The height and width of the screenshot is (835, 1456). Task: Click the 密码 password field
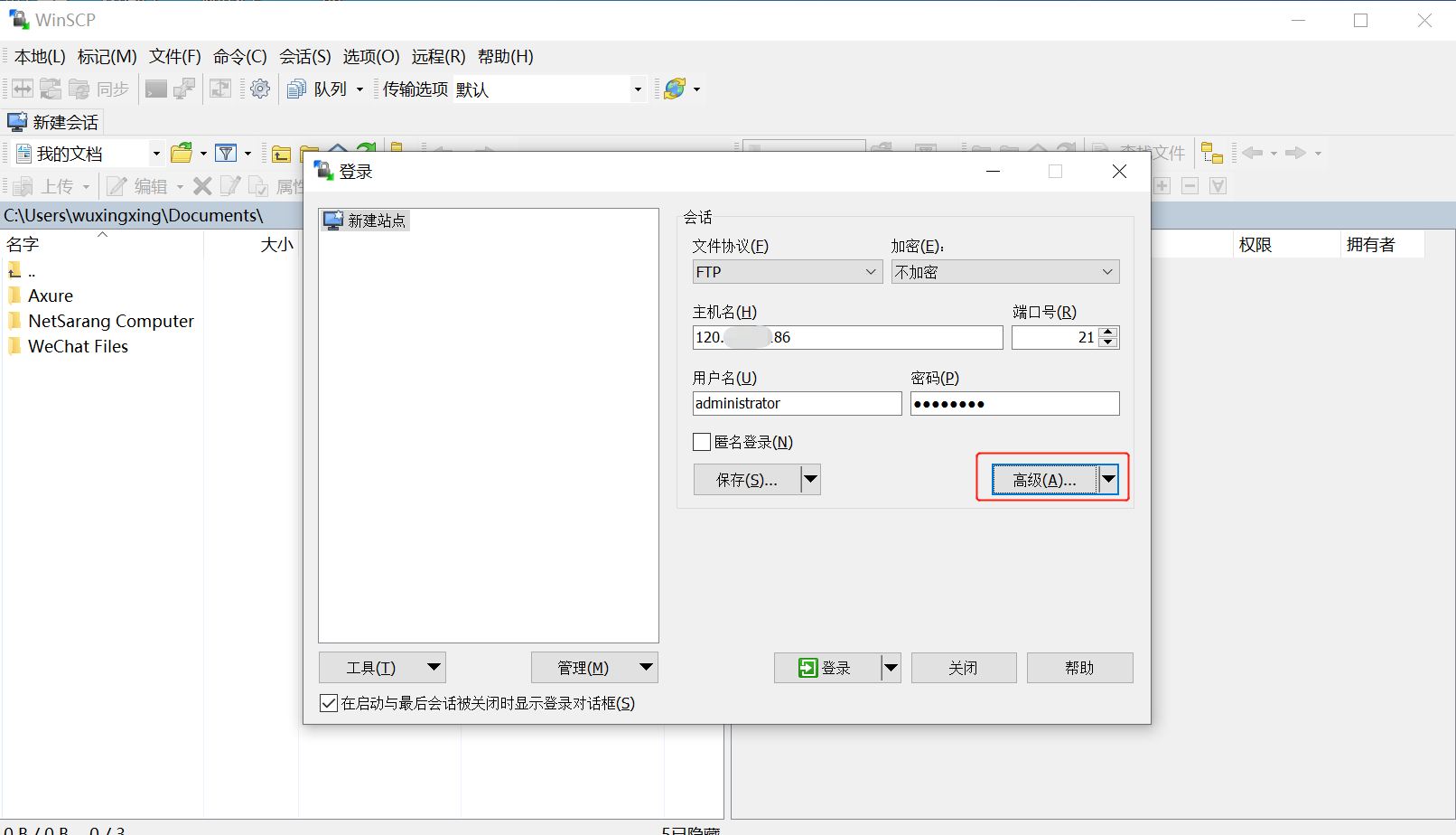click(x=1014, y=403)
